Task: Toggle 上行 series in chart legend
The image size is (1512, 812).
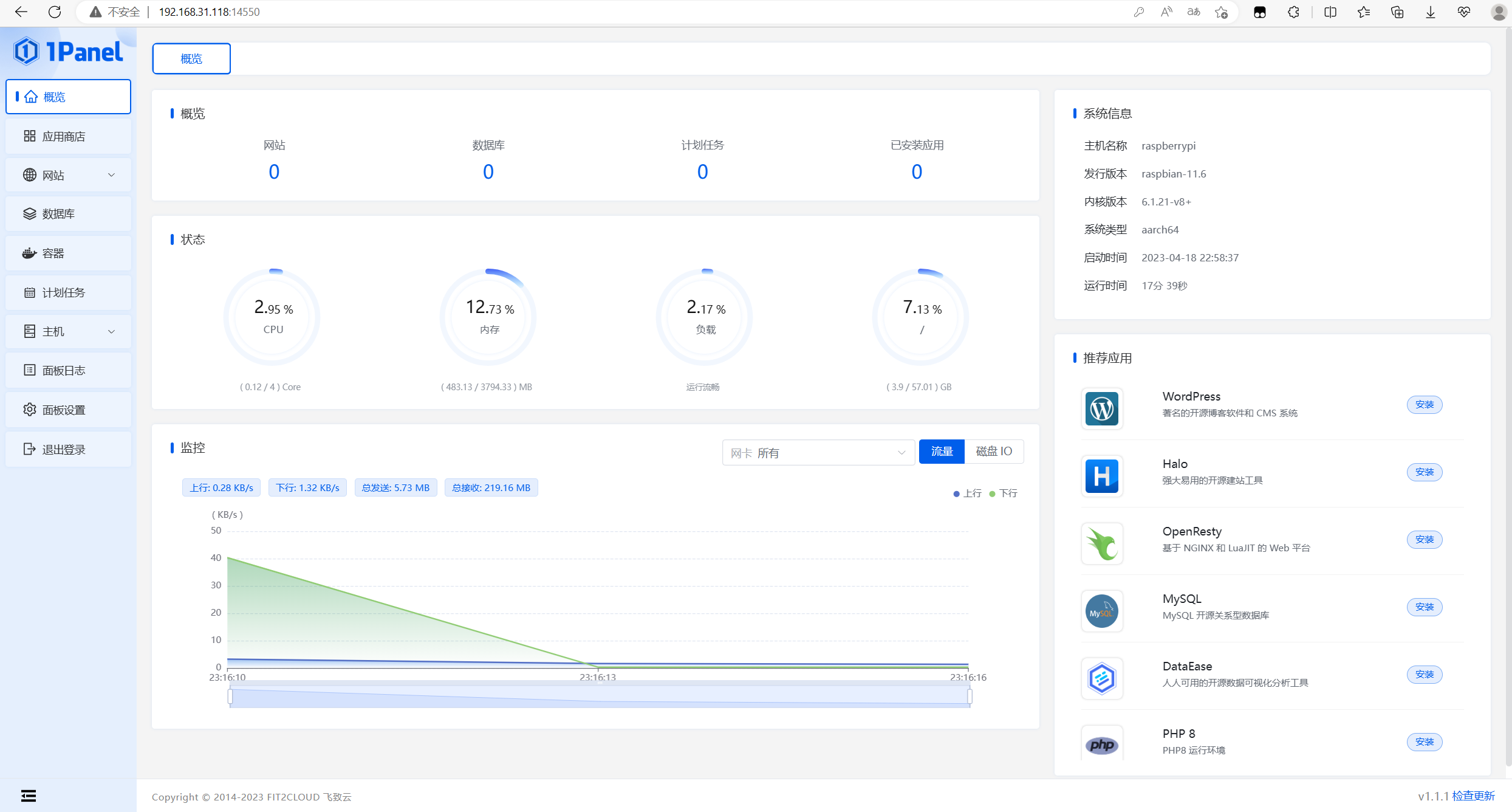Action: (967, 493)
